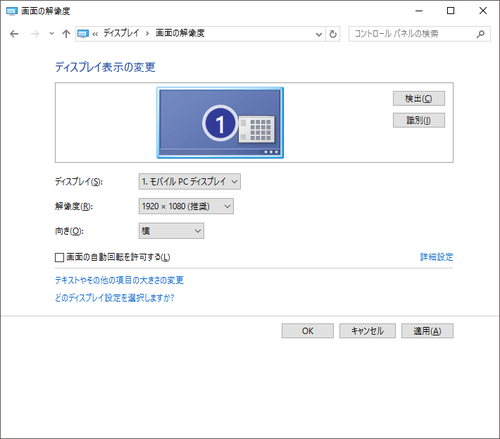Image resolution: width=500 pixels, height=439 pixels.
Task: Go up one level with the up arrow
Action: click(x=66, y=34)
